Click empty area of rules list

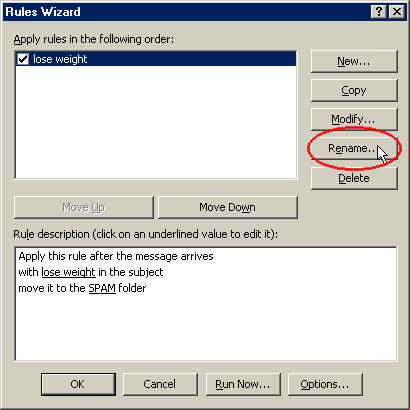[156, 122]
